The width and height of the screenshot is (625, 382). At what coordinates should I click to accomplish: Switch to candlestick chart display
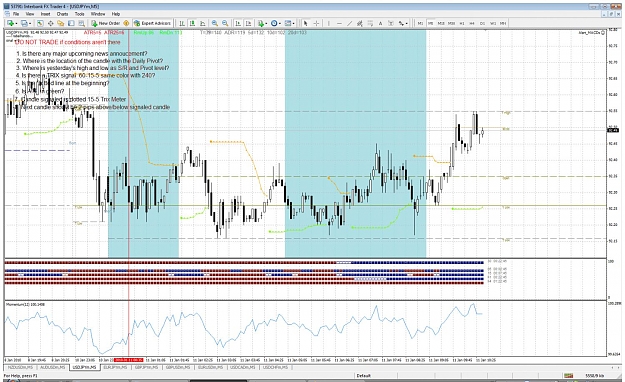tap(192, 23)
